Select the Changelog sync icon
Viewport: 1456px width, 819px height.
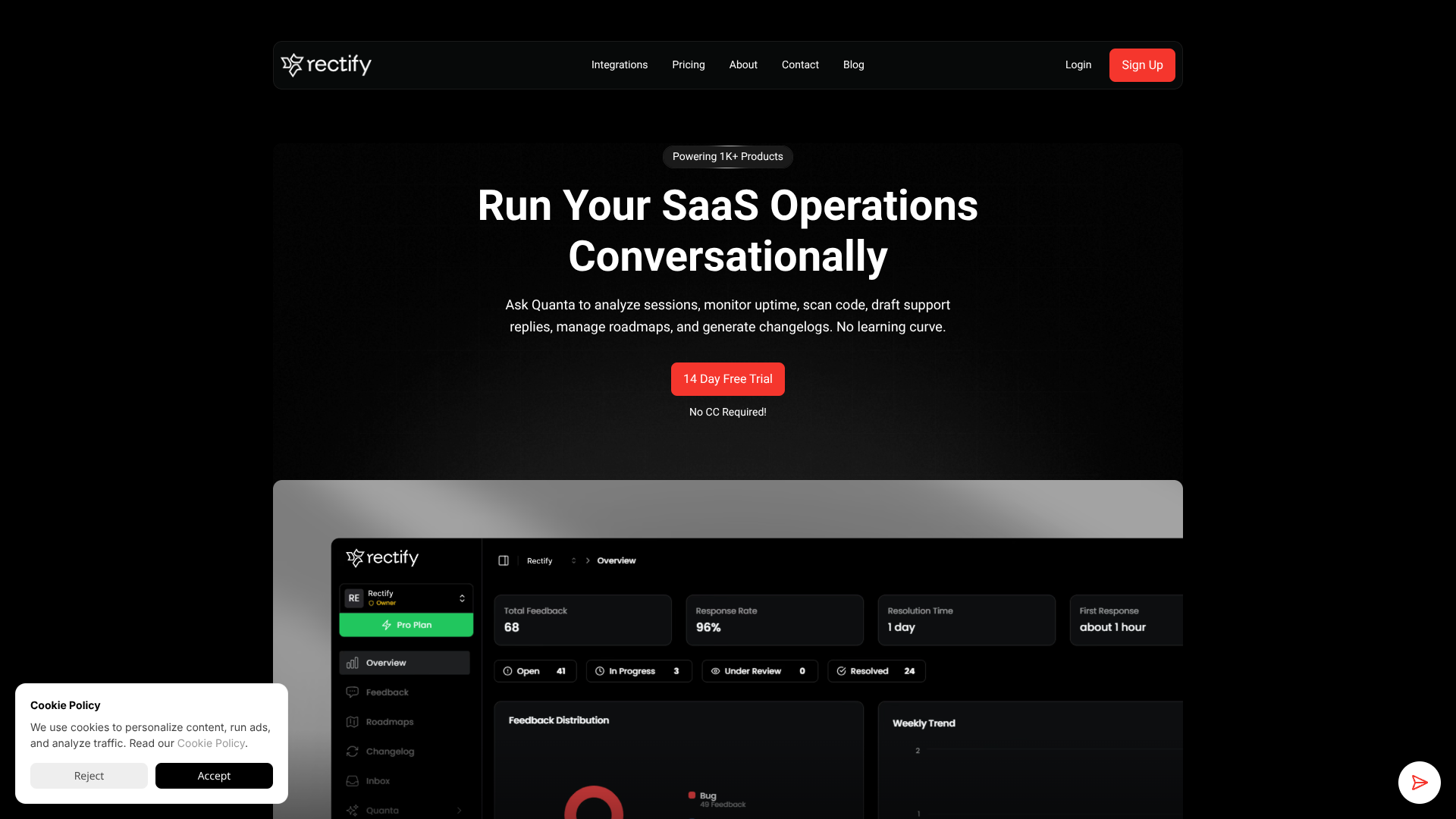(353, 752)
